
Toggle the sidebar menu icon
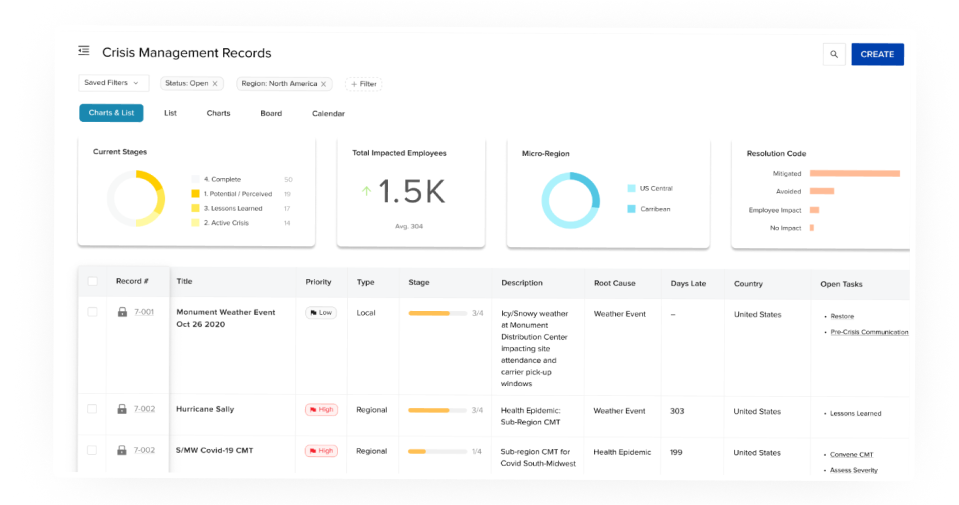click(x=84, y=51)
